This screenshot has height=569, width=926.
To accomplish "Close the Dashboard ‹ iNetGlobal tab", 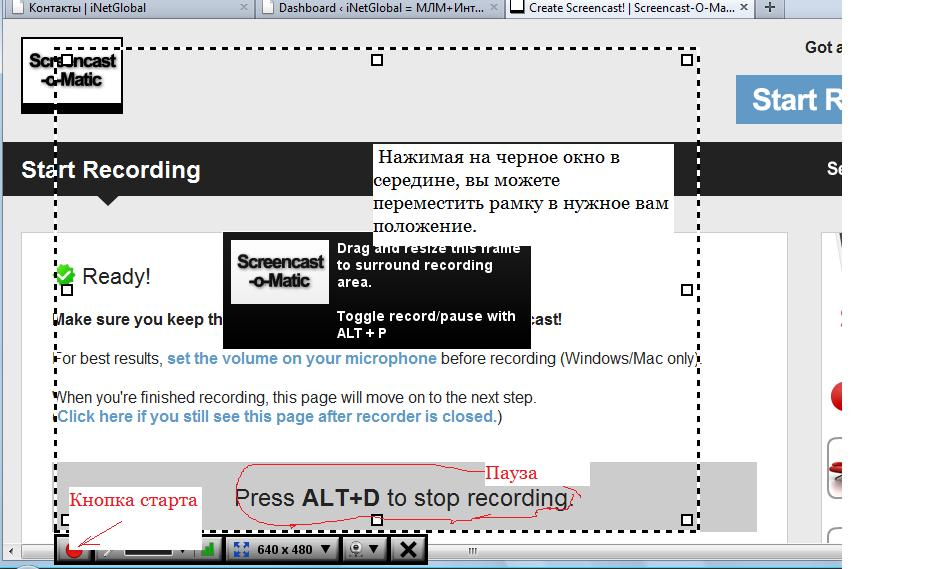I will tap(494, 8).
